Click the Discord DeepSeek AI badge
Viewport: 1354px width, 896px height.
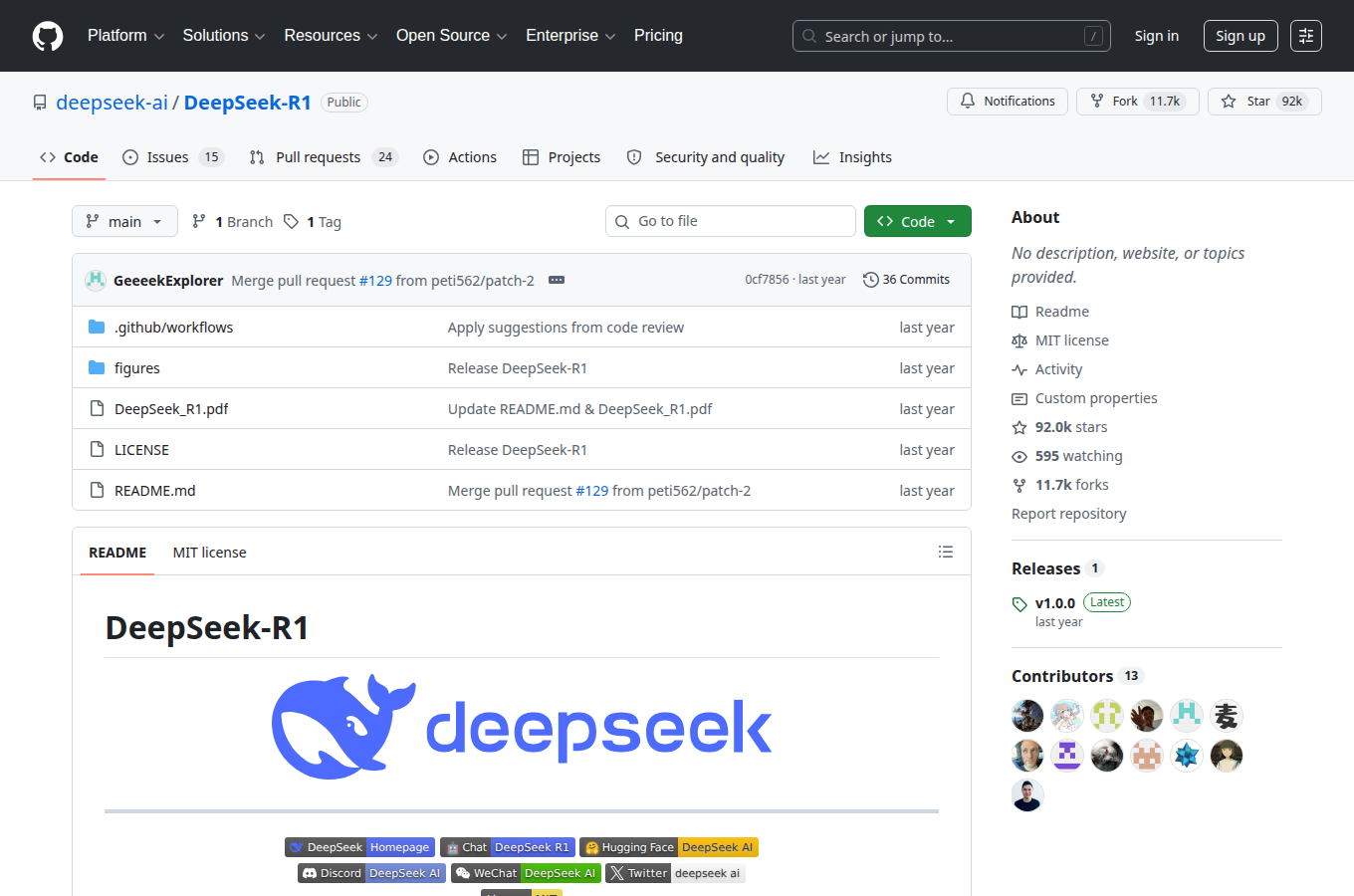point(372,873)
